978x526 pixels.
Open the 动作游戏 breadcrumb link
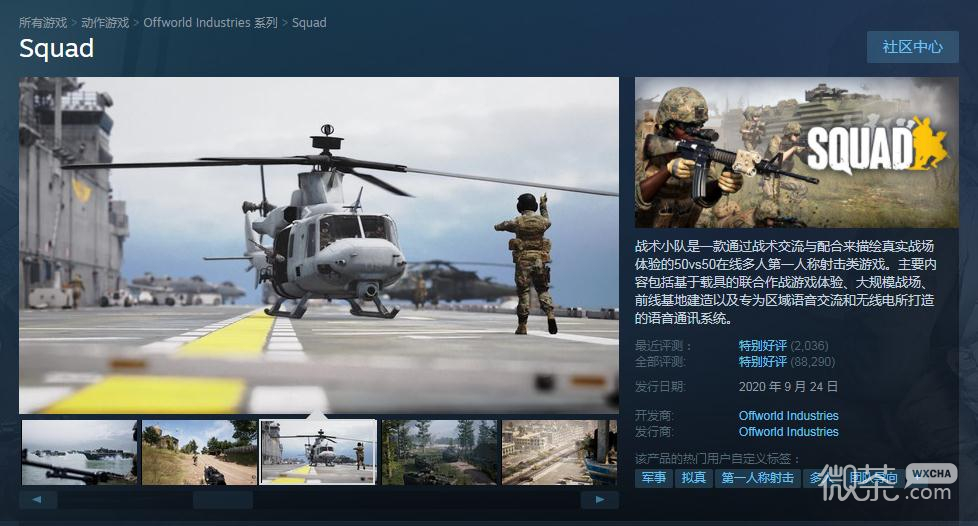click(105, 22)
